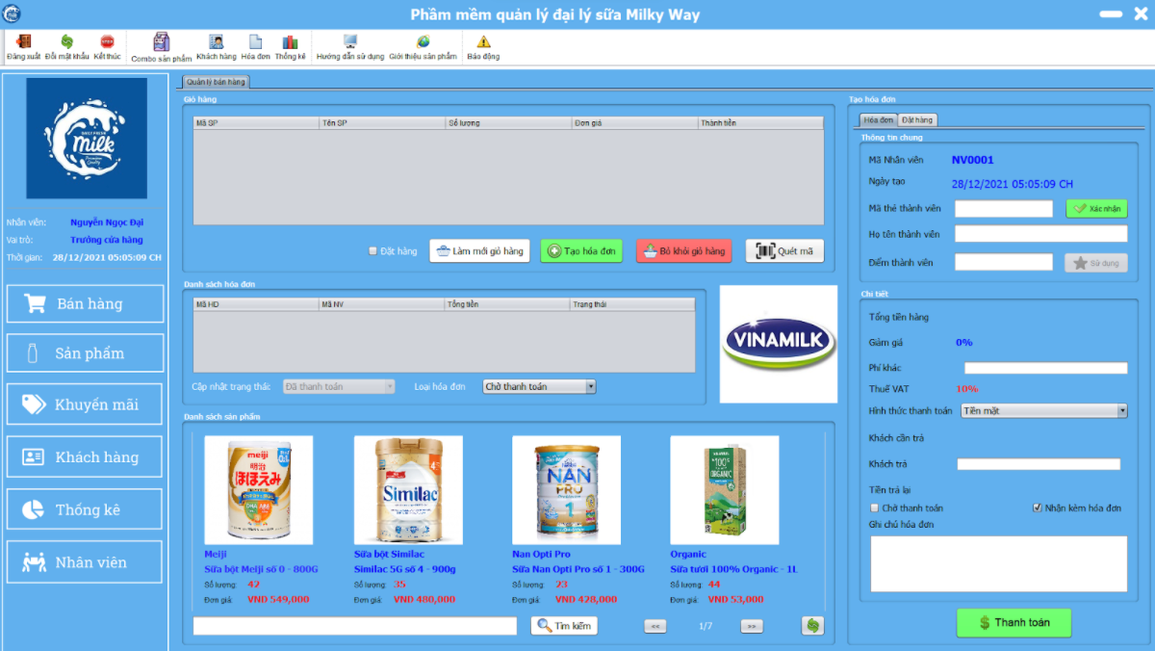This screenshot has height=651, width=1155.
Task: Switch to the Hóa đơn tab
Action: (x=878, y=119)
